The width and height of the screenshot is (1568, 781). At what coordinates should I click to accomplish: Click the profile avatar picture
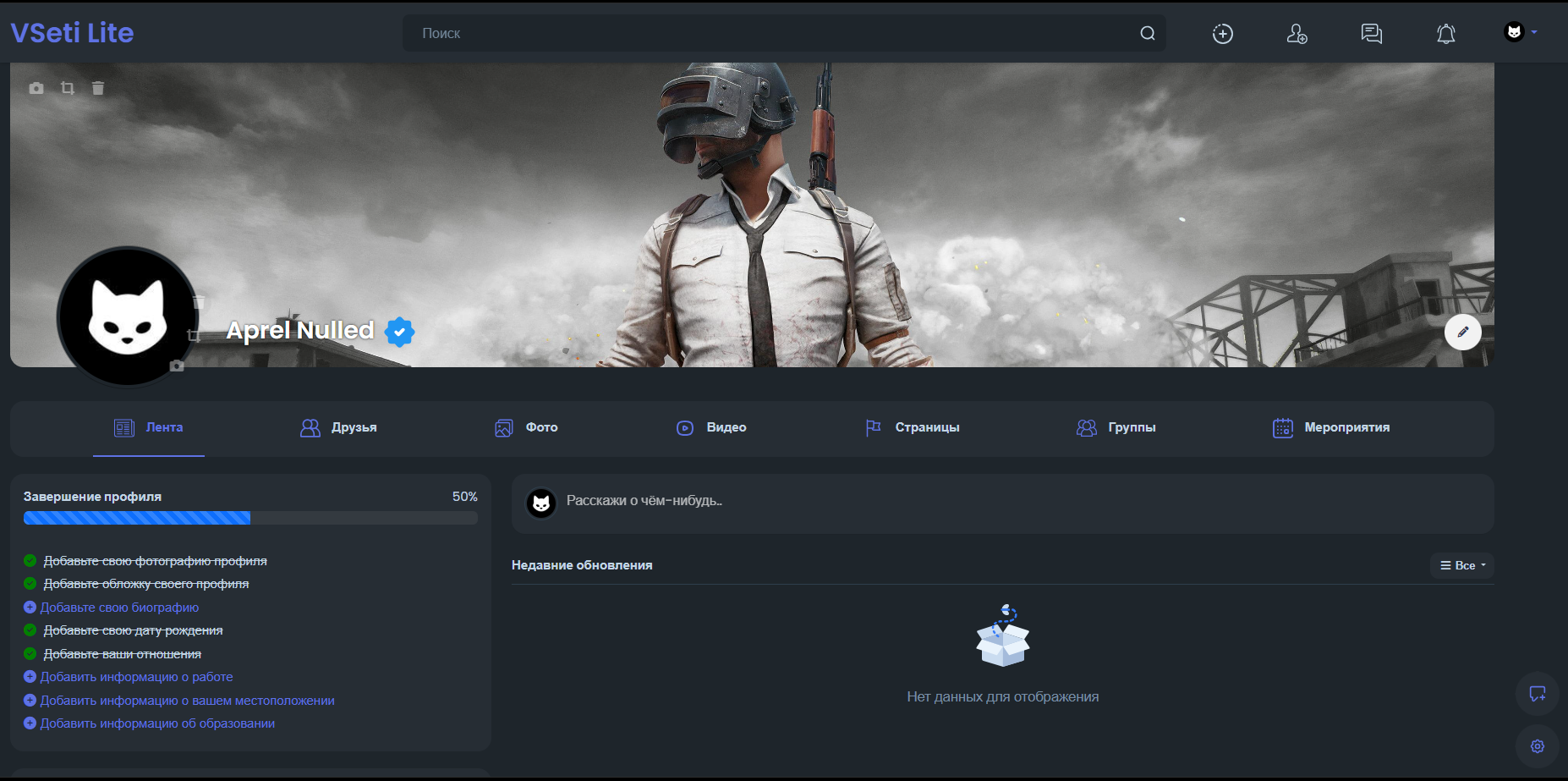128,316
